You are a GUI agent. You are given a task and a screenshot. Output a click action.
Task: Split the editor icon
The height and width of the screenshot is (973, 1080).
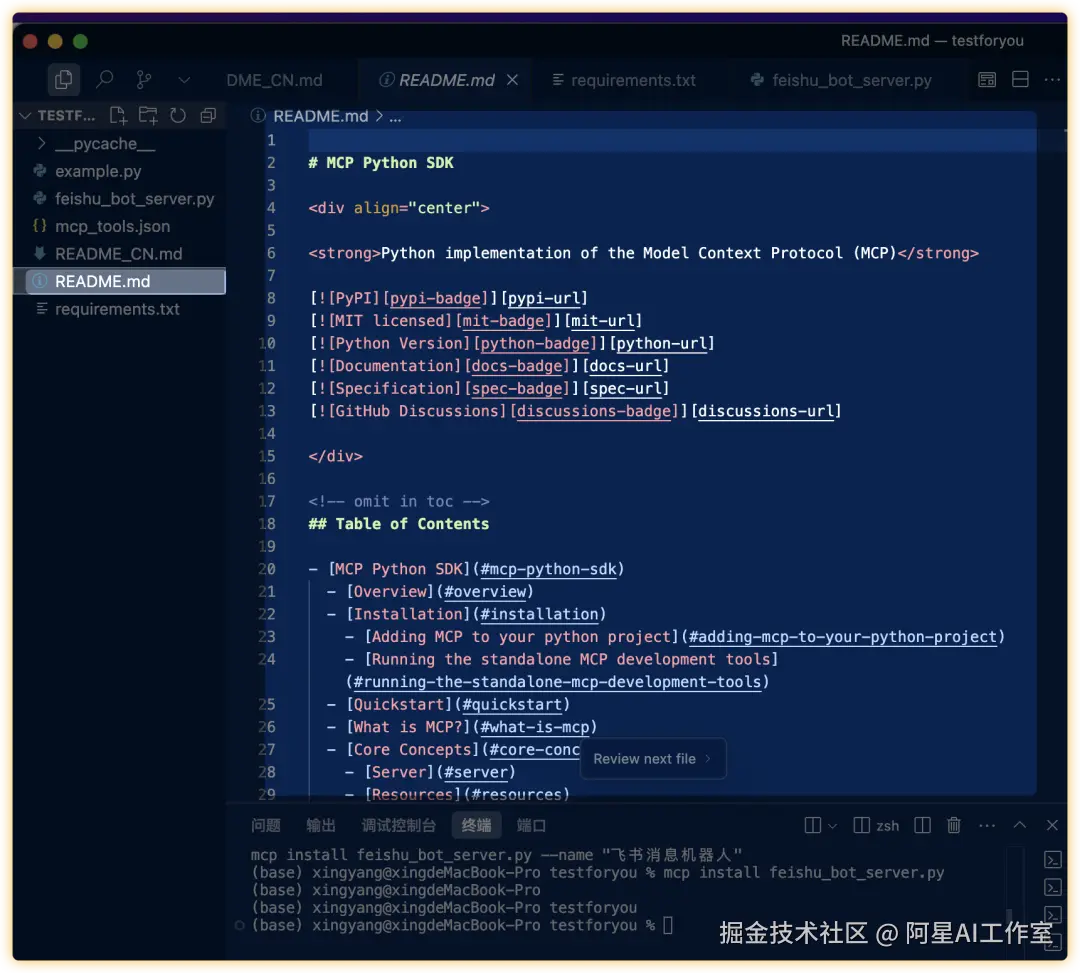pyautogui.click(x=1020, y=80)
